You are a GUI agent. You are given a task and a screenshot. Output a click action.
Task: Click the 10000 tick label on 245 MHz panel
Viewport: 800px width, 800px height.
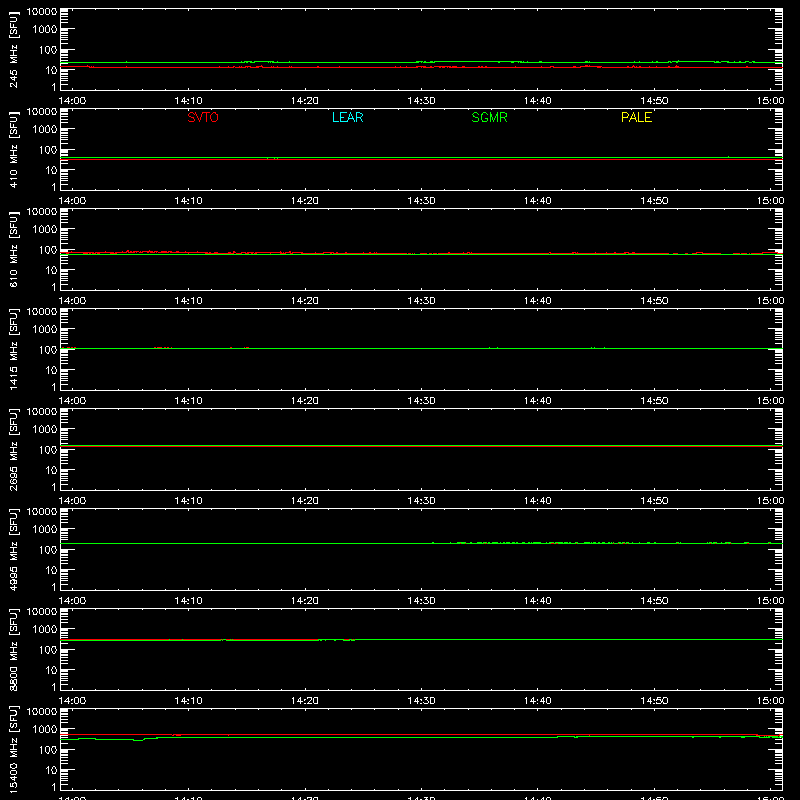[42, 12]
